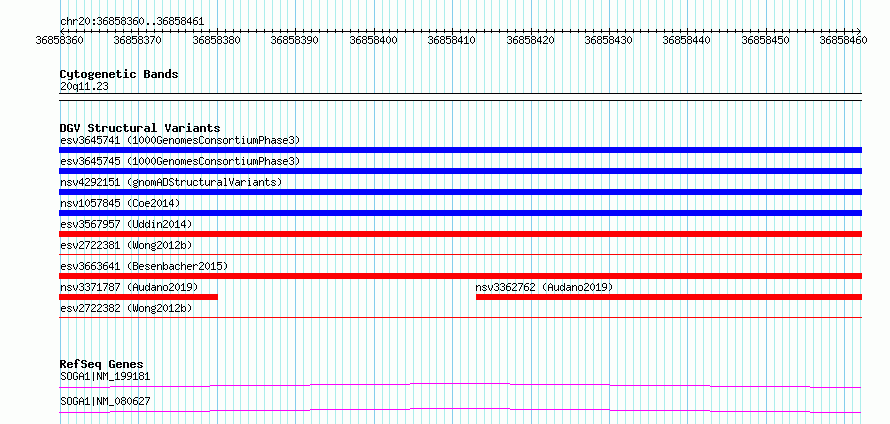The height and width of the screenshot is (424, 890).
Task: Click the 20q11.23 cytogenetic band bar
Action: tap(460, 97)
